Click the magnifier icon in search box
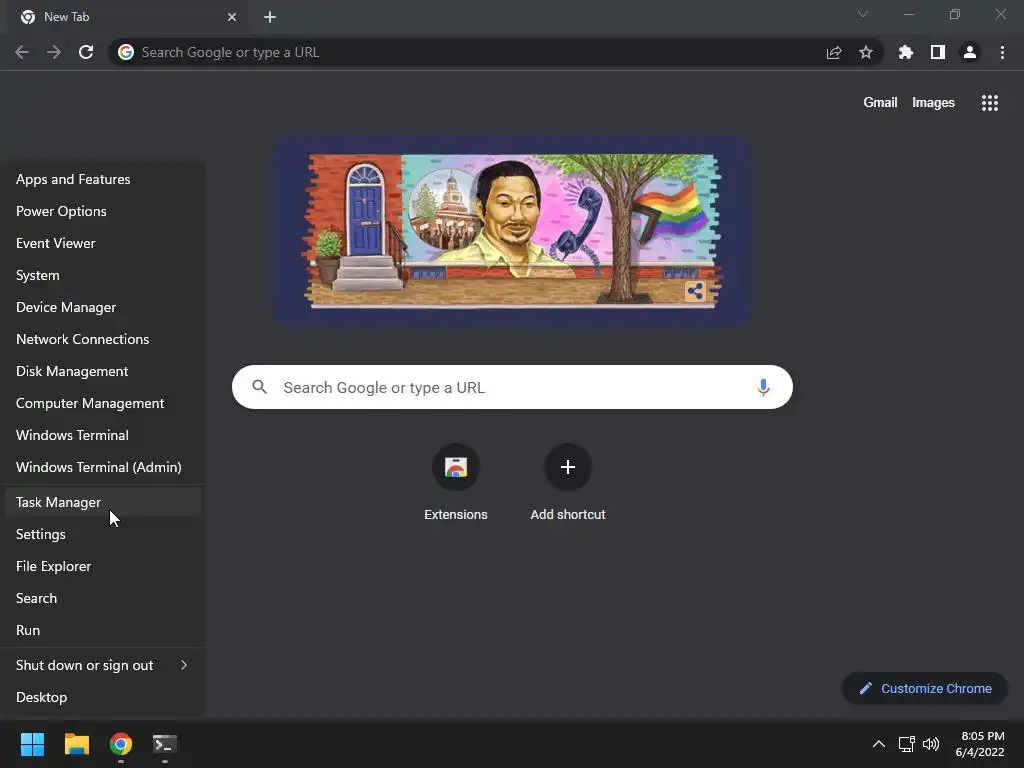The height and width of the screenshot is (768, 1024). (x=259, y=387)
